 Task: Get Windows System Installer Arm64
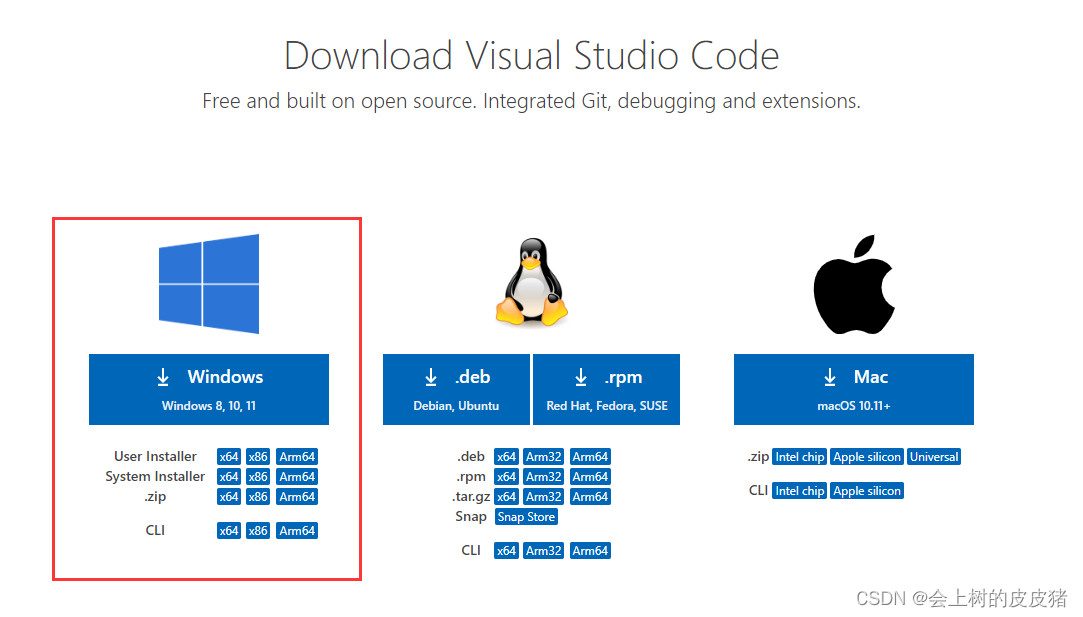[297, 477]
